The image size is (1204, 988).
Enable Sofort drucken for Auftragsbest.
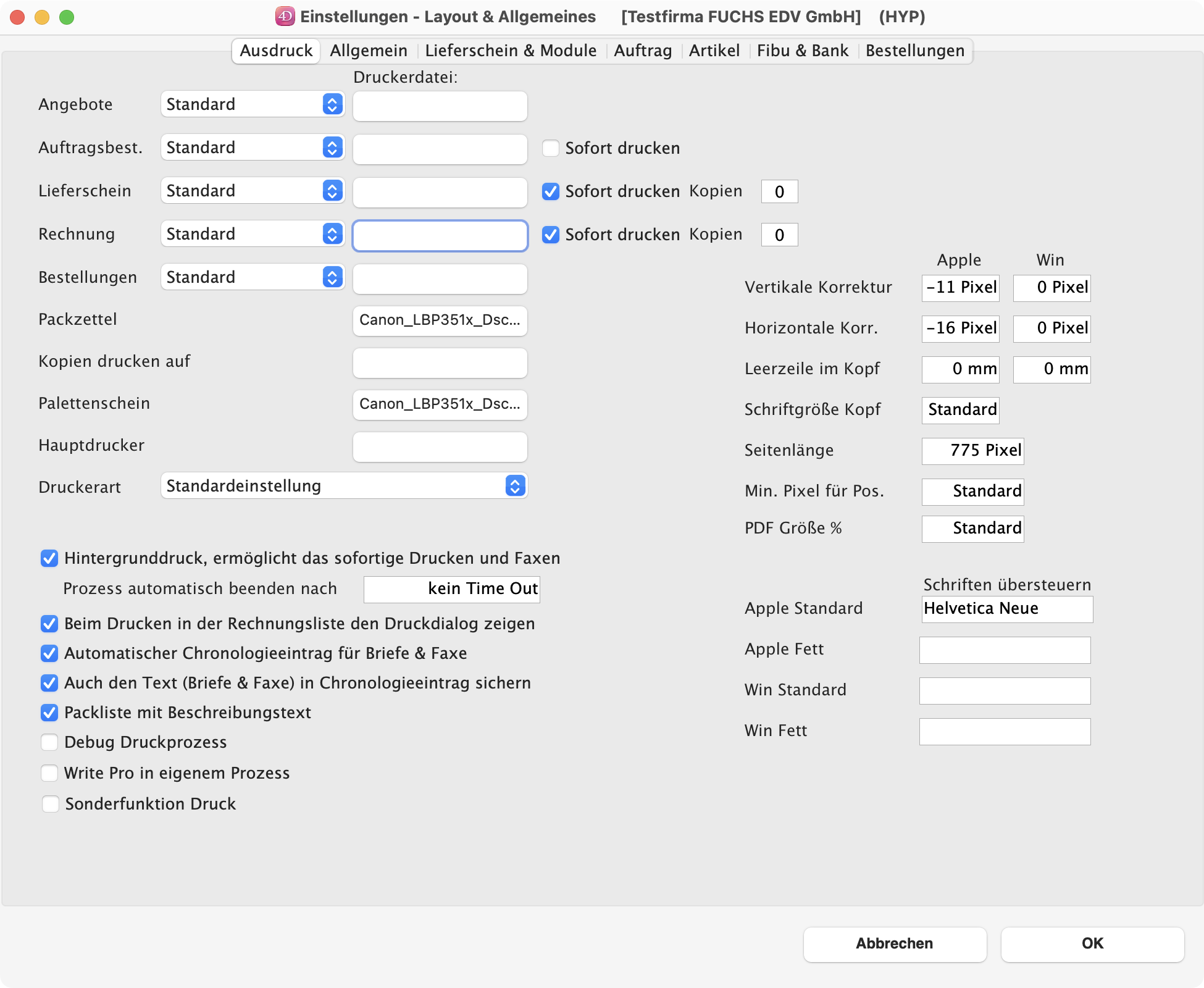pos(550,148)
